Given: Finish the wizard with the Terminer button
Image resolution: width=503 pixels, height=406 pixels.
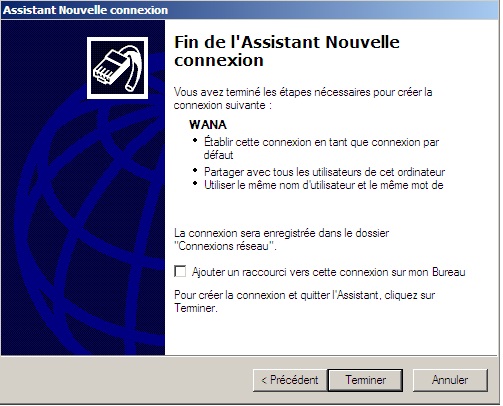Looking at the screenshot, I should 366,380.
